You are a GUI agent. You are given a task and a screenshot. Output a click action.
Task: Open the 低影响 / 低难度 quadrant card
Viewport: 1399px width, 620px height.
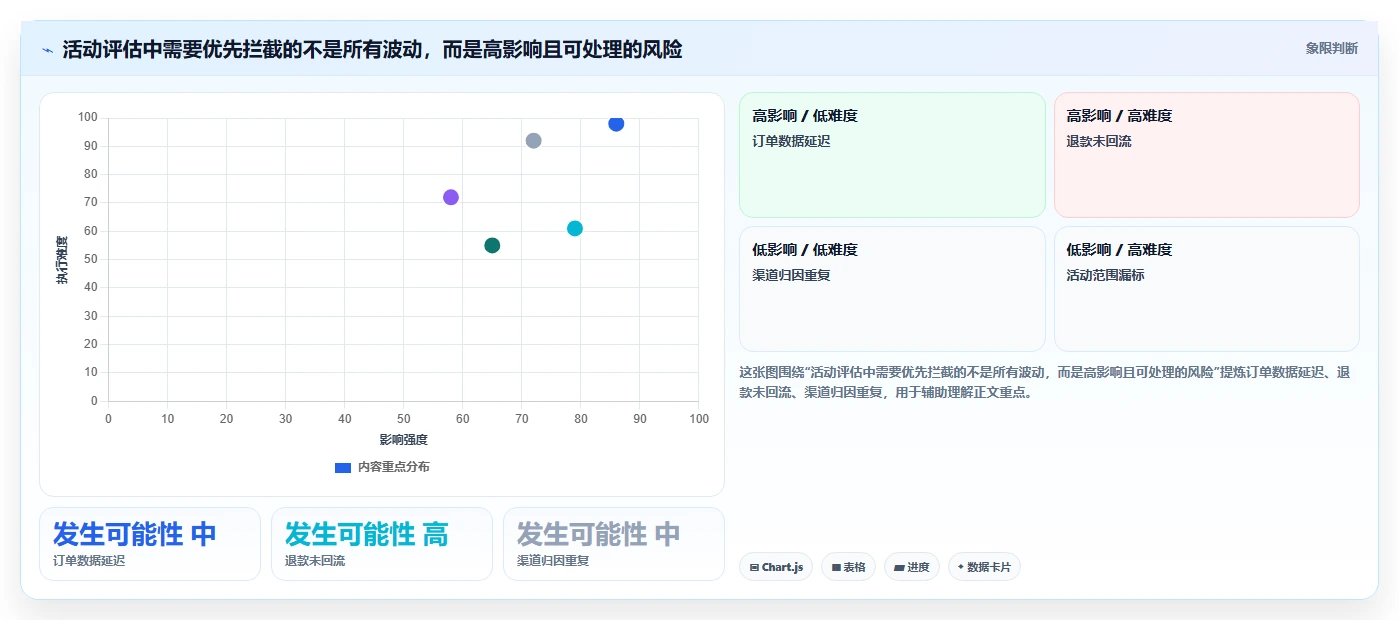[892, 289]
